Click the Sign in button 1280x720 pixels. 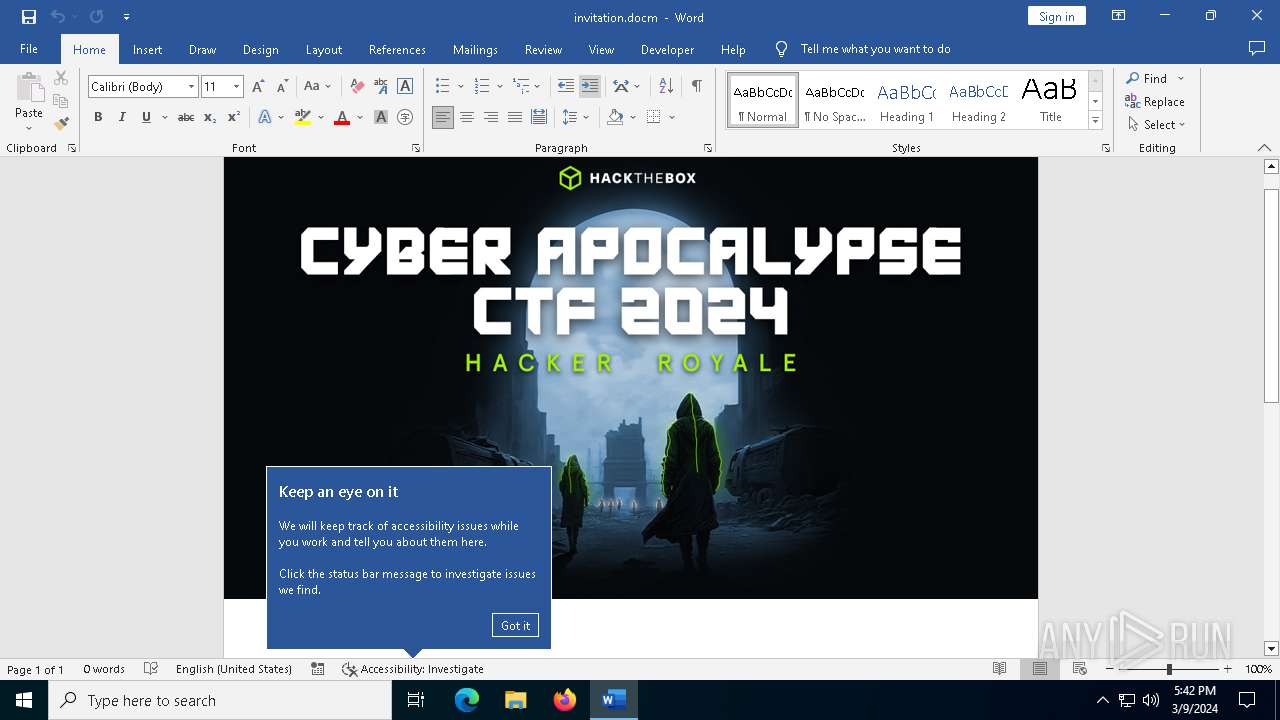coord(1056,16)
